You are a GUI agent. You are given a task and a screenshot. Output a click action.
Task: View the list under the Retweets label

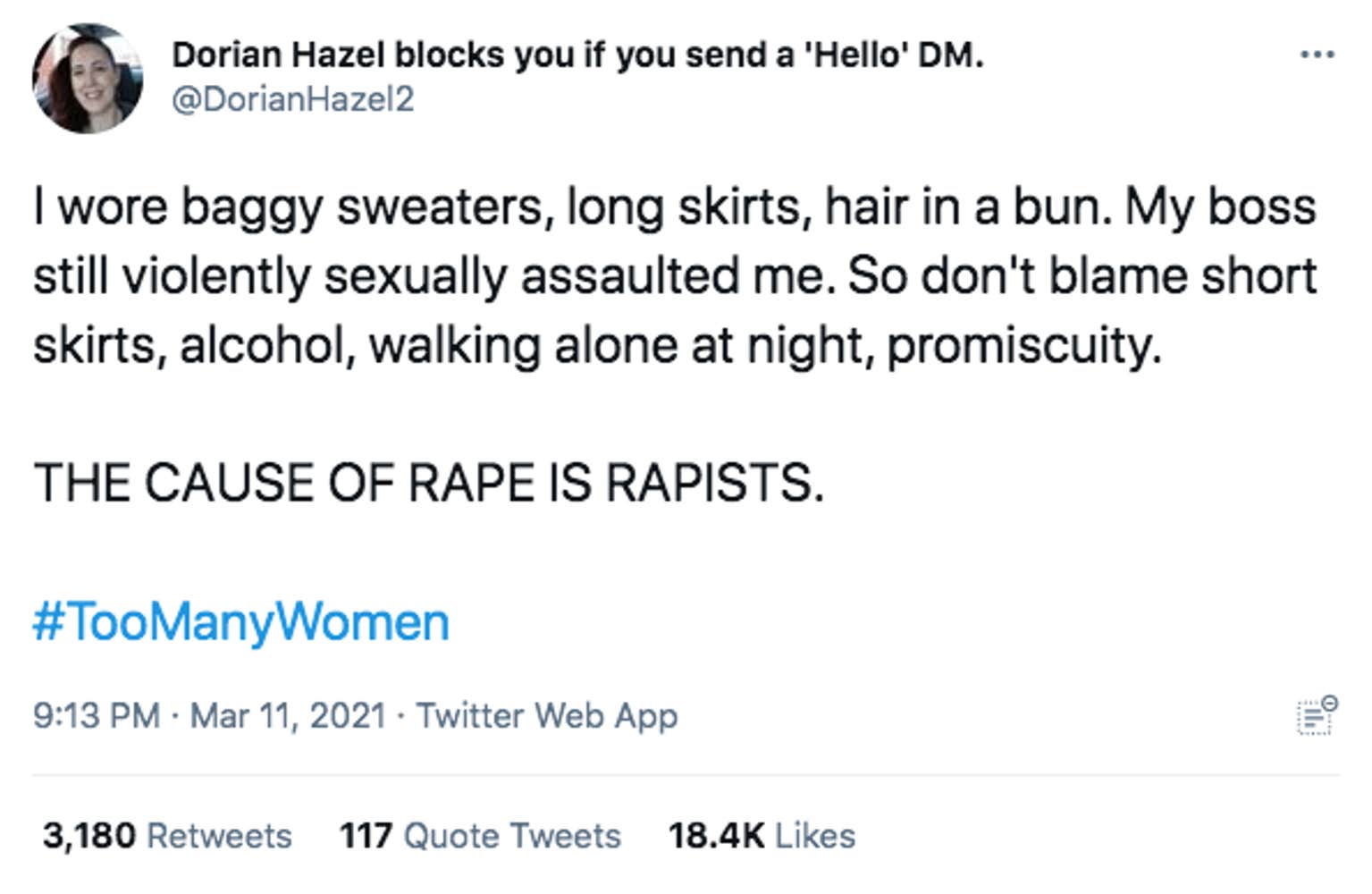click(x=219, y=836)
